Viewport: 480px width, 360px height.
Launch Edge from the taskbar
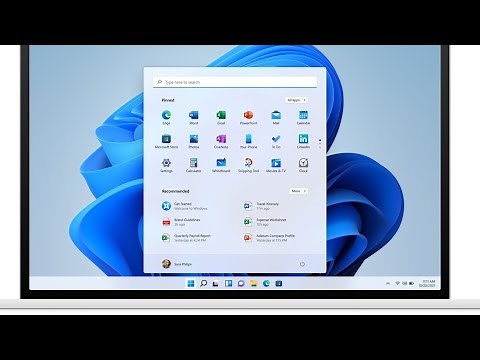266,283
